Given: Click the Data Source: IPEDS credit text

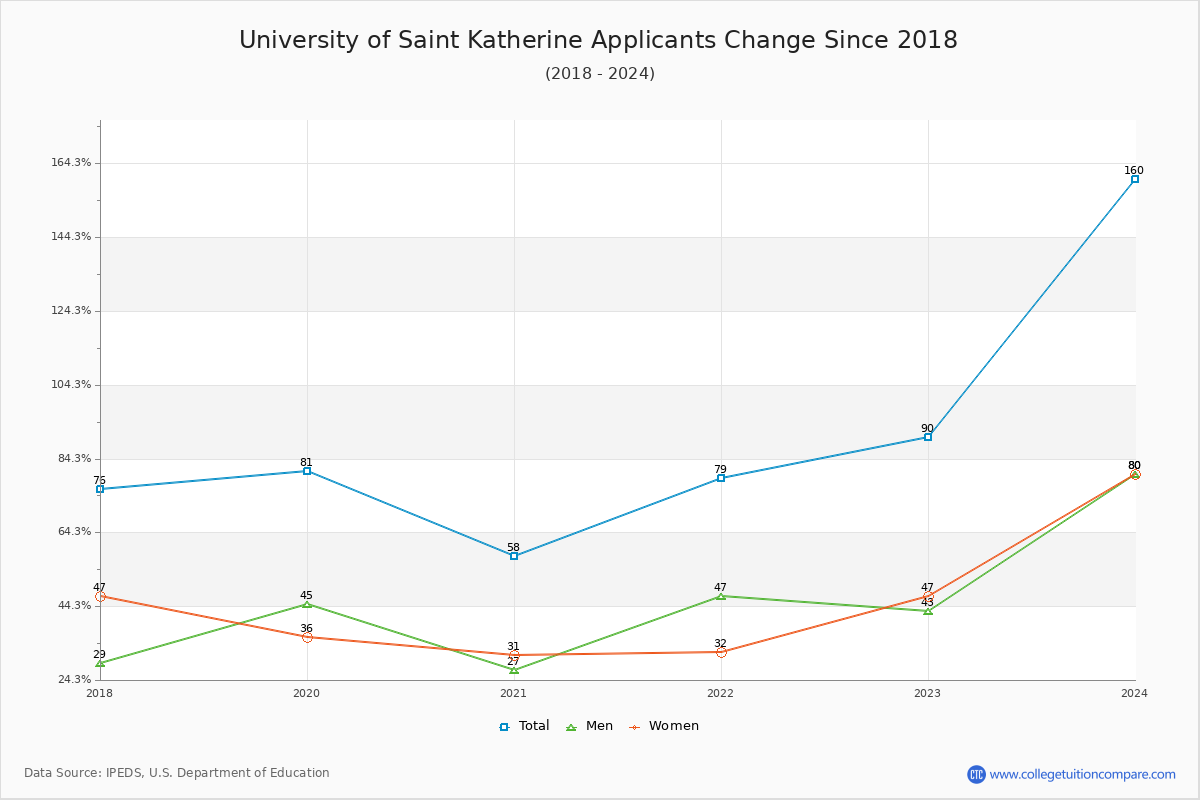Looking at the screenshot, I should [x=177, y=773].
